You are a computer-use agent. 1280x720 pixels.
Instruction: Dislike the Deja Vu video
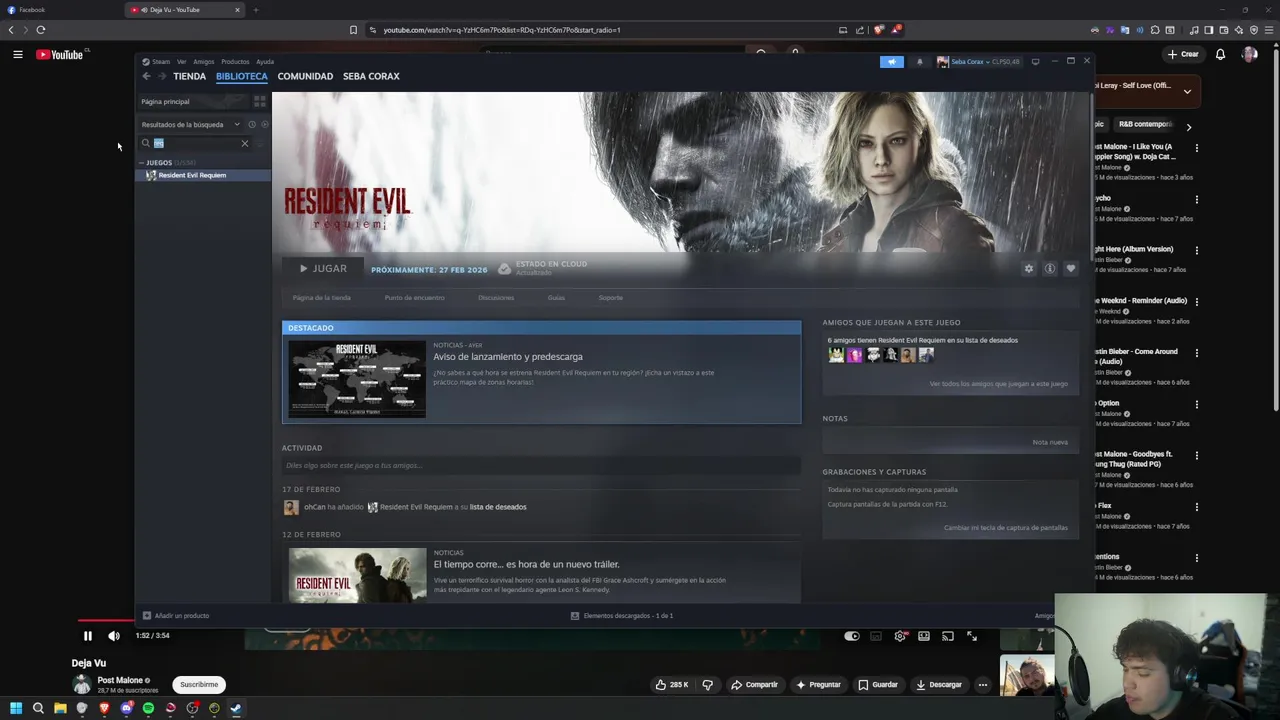[708, 685]
